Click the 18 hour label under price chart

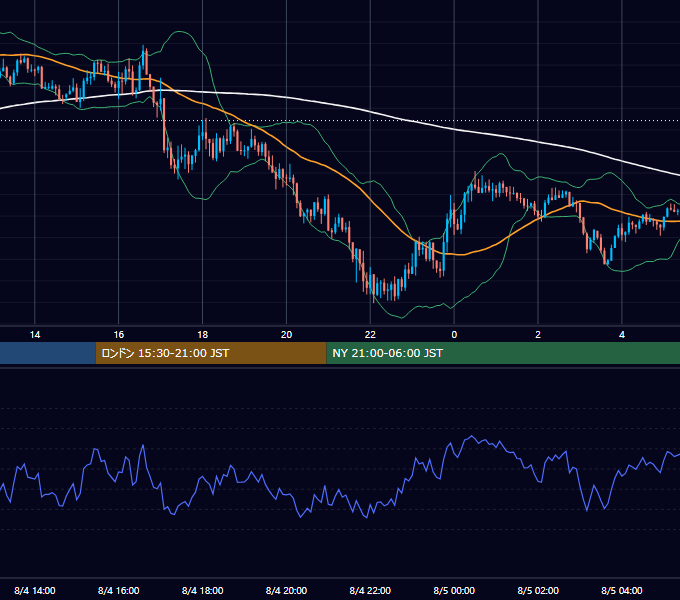(x=203, y=335)
